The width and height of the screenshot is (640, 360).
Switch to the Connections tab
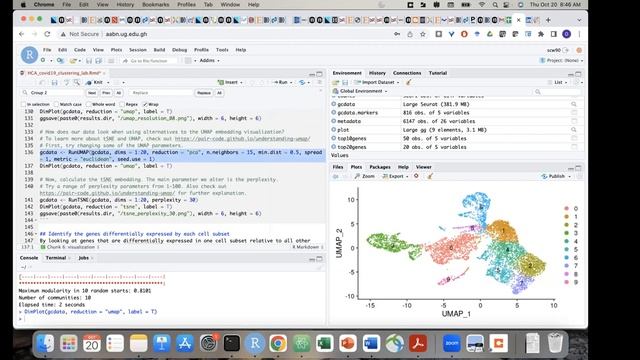click(x=407, y=73)
